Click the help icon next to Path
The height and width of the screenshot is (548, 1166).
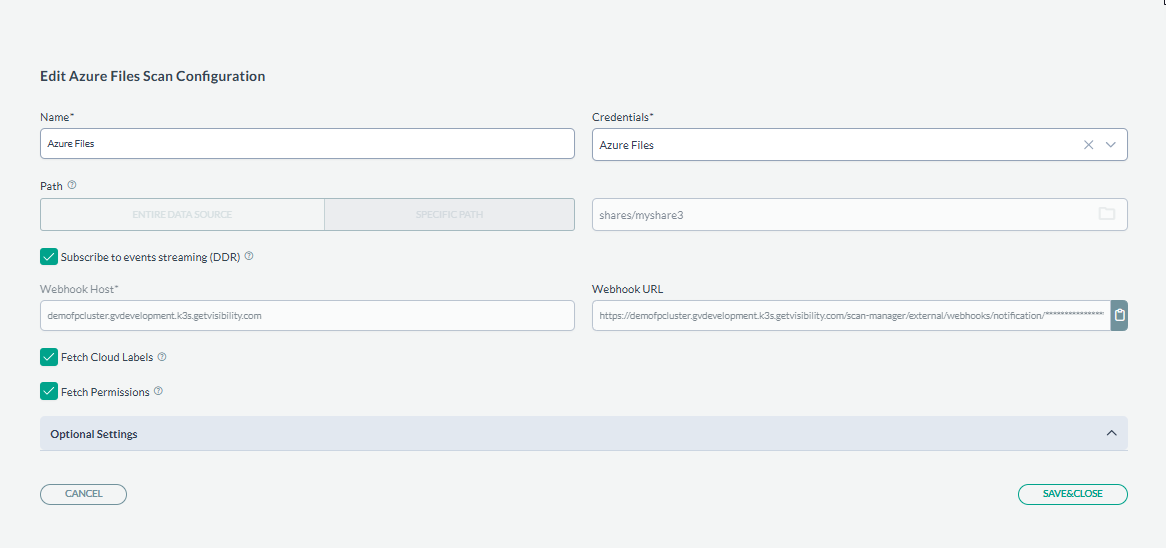pyautogui.click(x=72, y=185)
